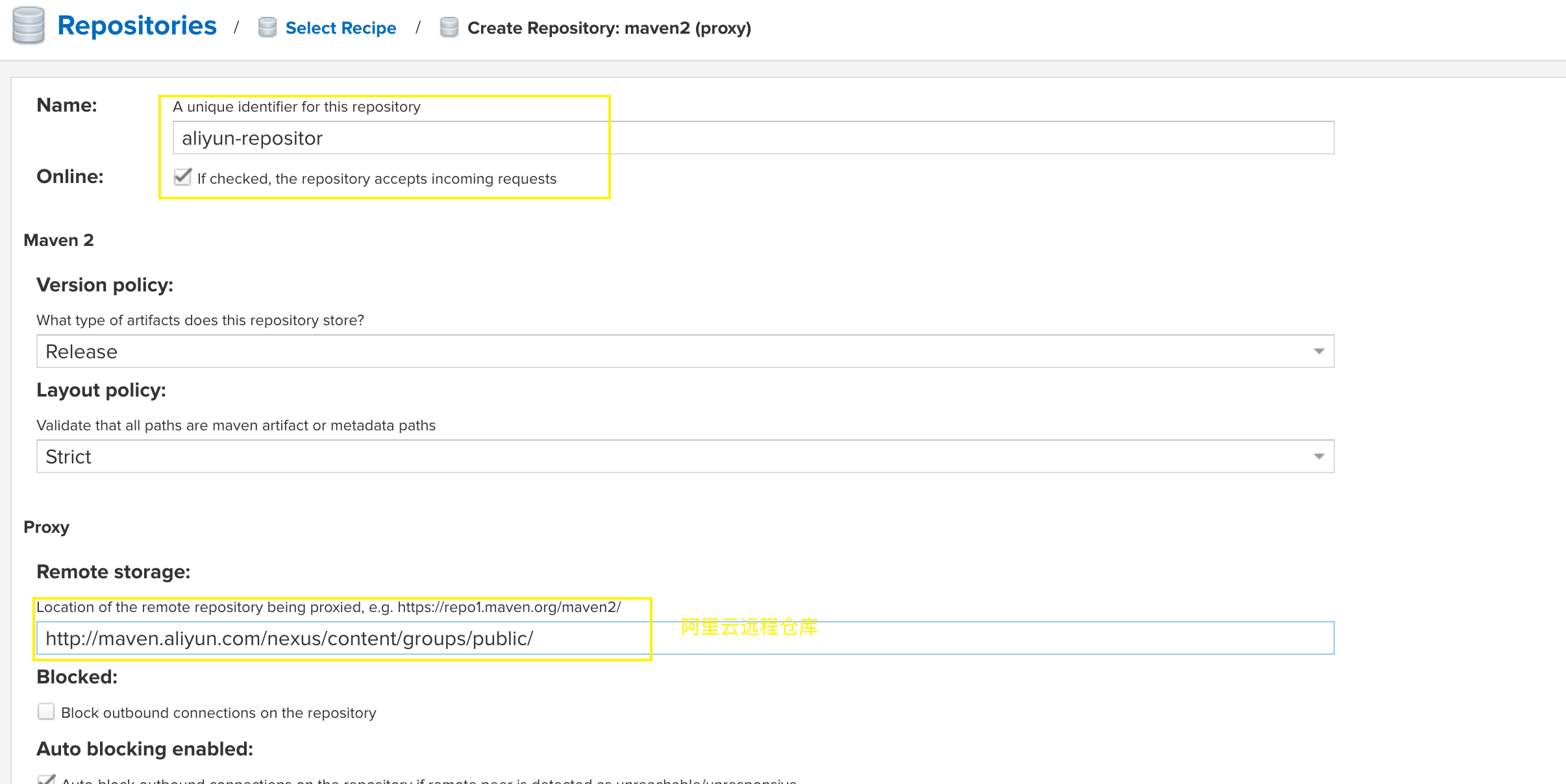The height and width of the screenshot is (784, 1566).
Task: Enable Block outbound connections checkbox
Action: coord(46,712)
